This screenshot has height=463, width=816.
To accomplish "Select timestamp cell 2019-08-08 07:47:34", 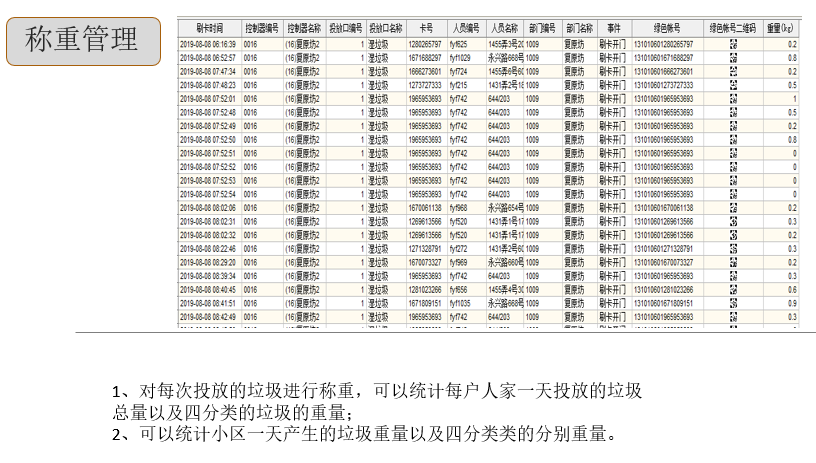I will coord(208,71).
